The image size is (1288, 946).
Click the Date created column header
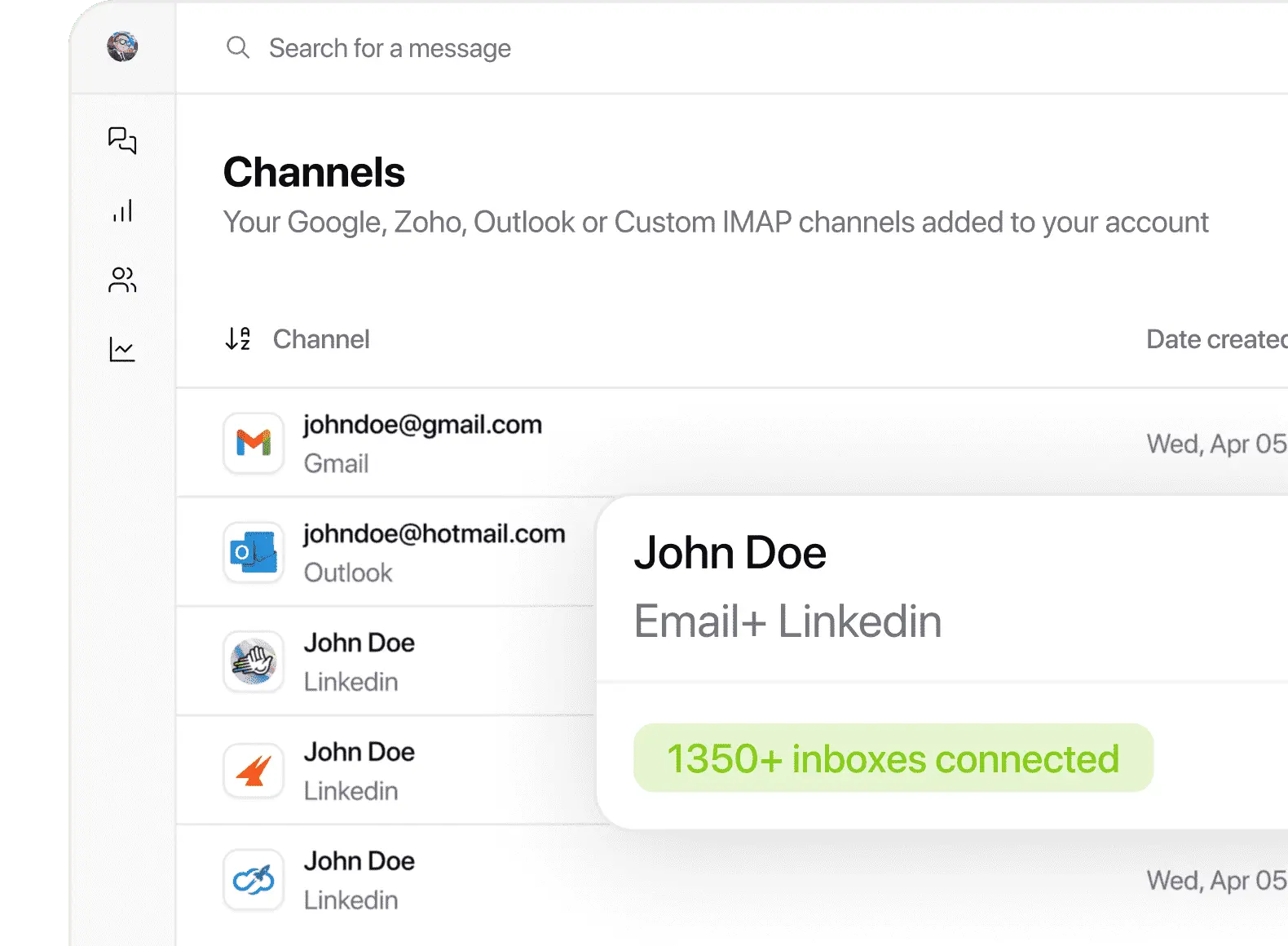coord(1215,339)
